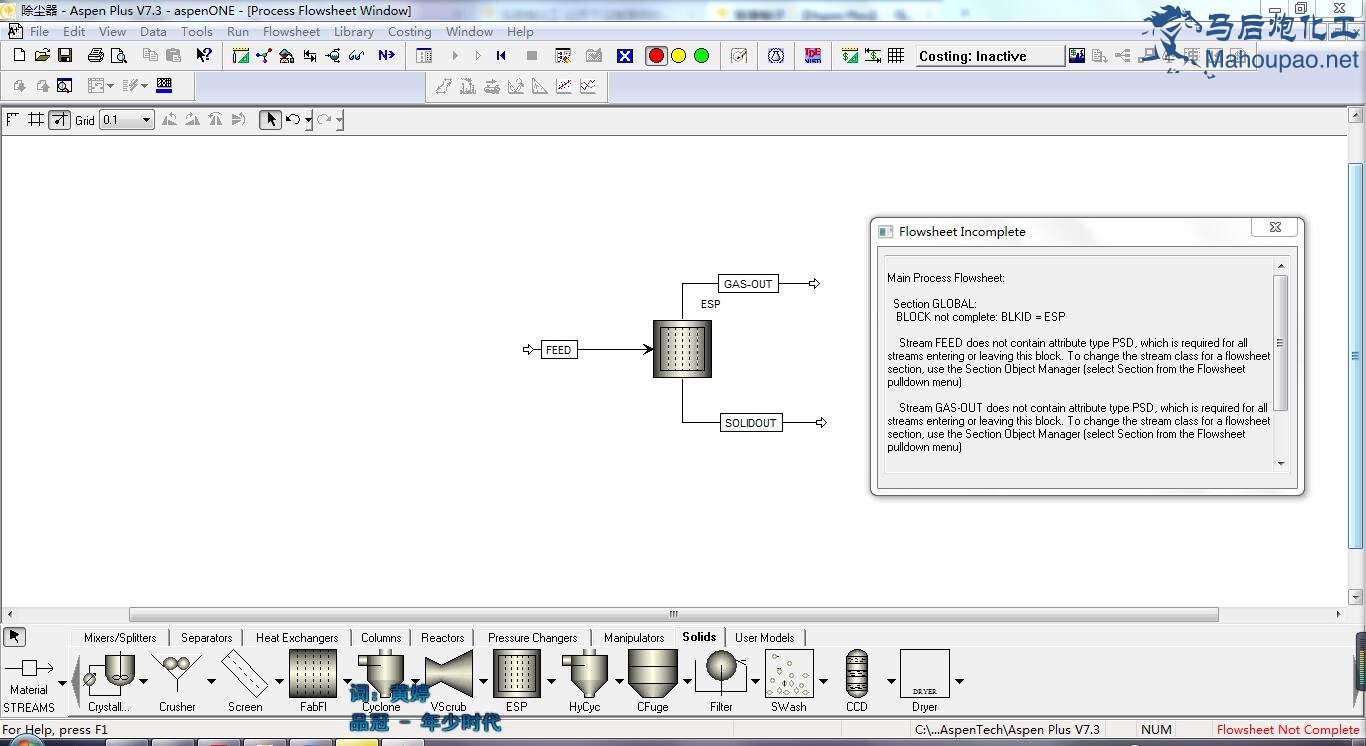The height and width of the screenshot is (746, 1366).
Task: Expand ESP icon variants dropdown
Action: (x=551, y=682)
